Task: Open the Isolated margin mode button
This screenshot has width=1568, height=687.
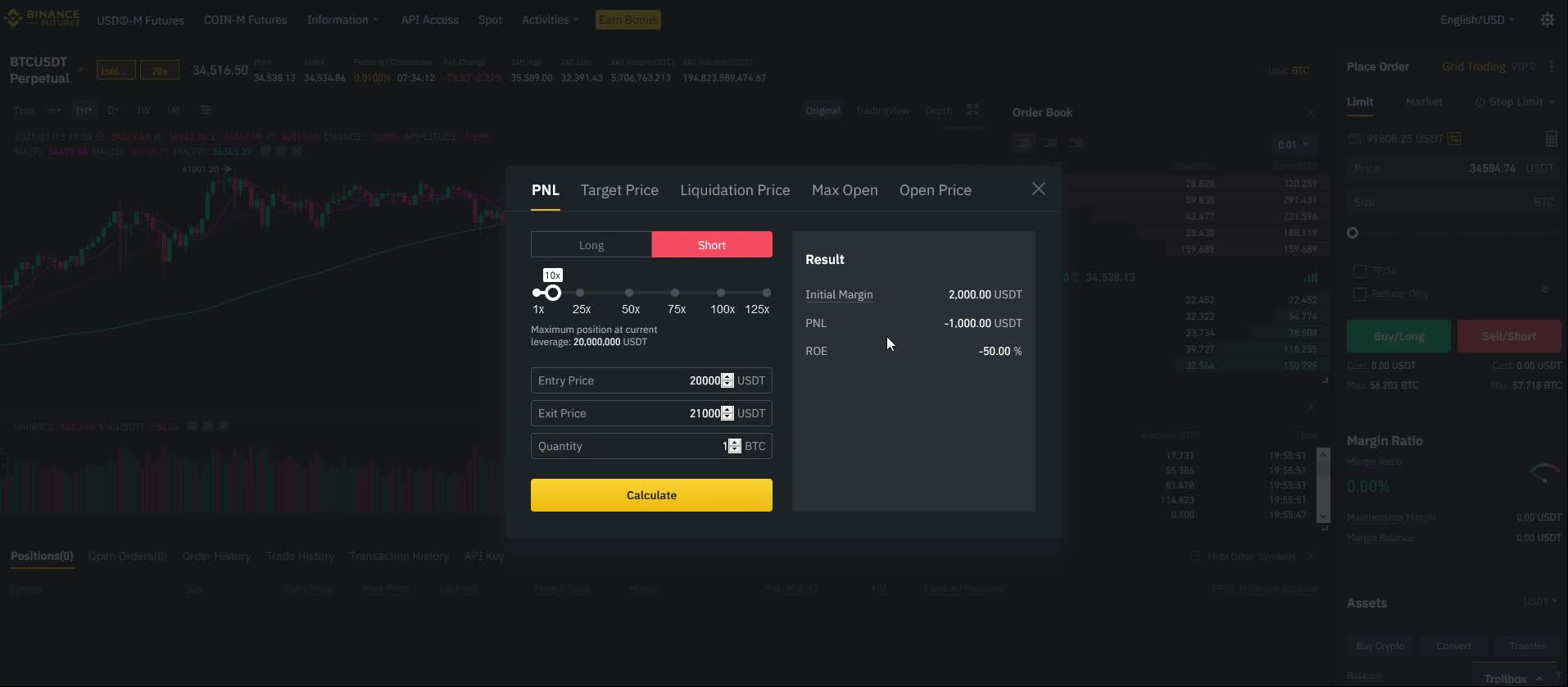Action: tap(116, 71)
